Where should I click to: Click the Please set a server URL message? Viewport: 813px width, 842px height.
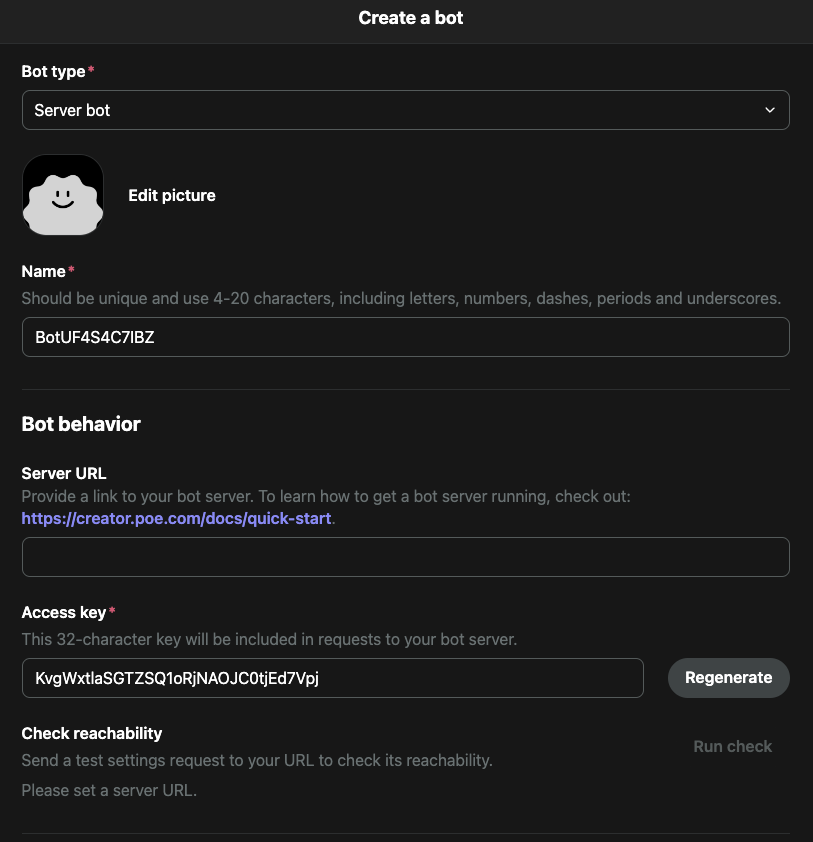(x=109, y=790)
